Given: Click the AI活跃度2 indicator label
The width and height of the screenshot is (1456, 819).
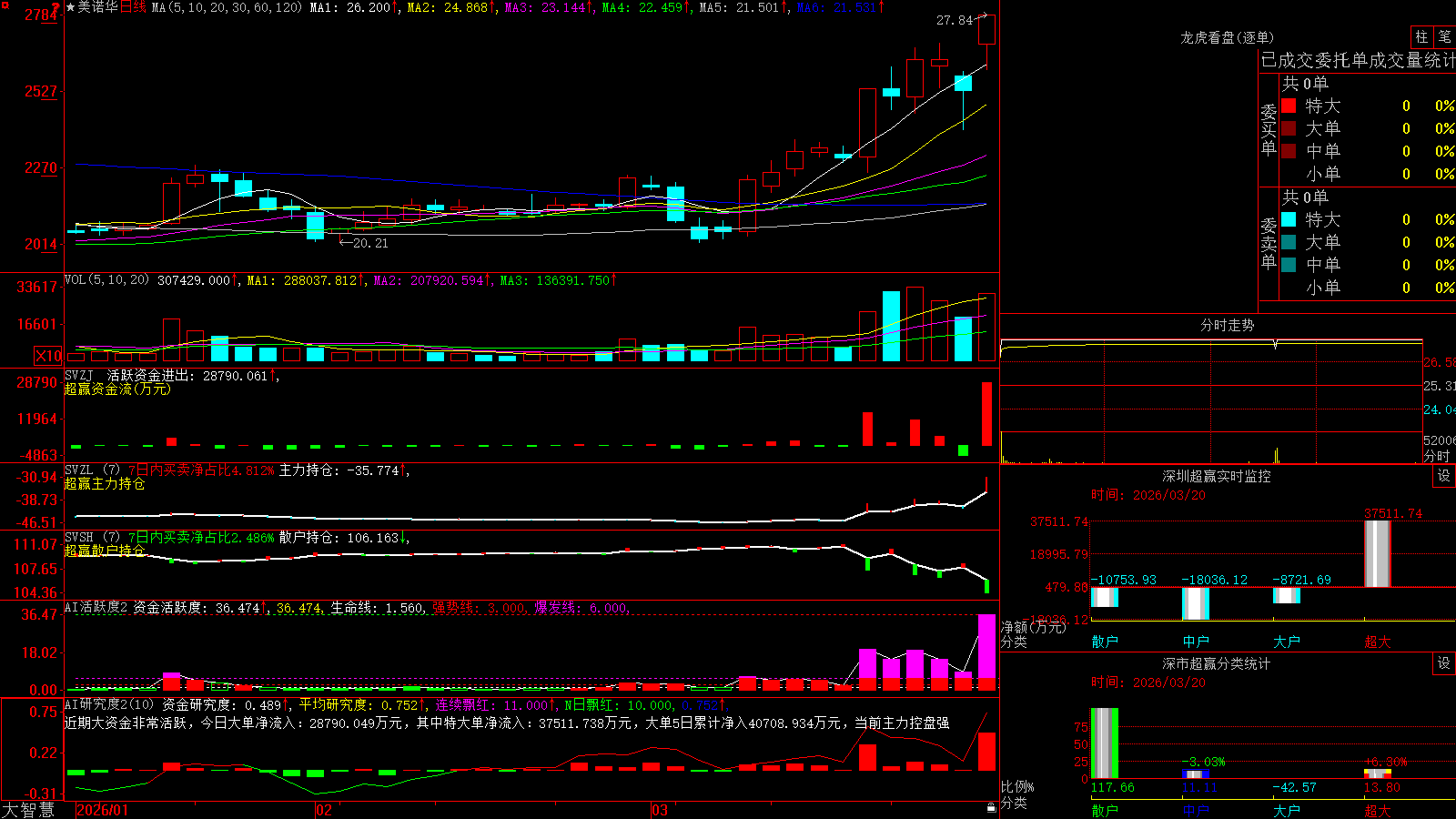Looking at the screenshot, I should point(96,607).
